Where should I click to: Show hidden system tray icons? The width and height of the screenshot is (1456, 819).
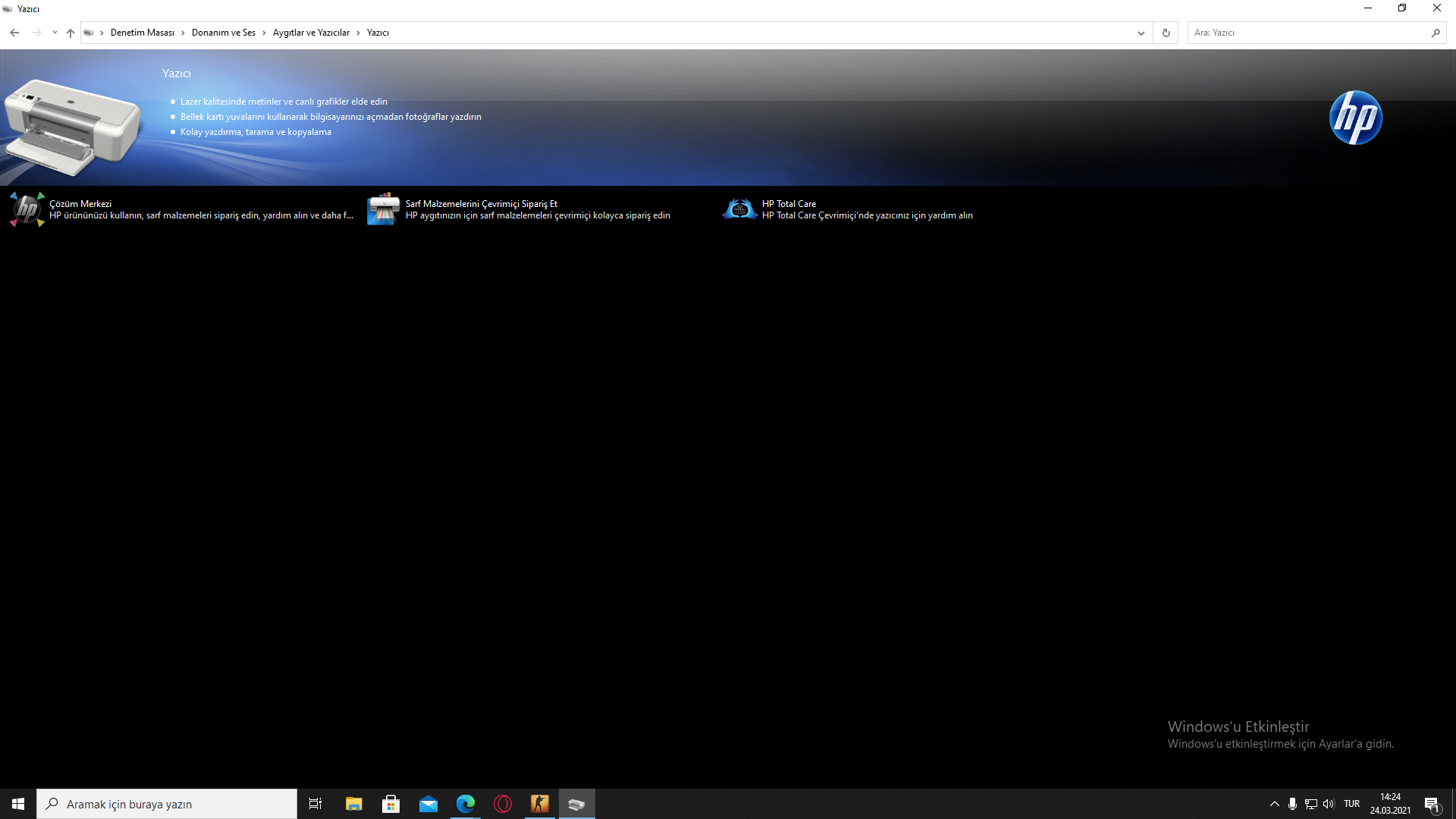pyautogui.click(x=1274, y=804)
